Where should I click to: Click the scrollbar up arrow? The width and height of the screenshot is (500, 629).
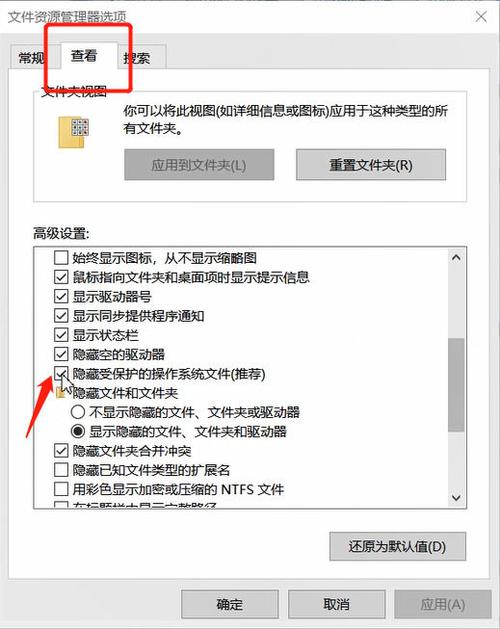click(x=456, y=258)
